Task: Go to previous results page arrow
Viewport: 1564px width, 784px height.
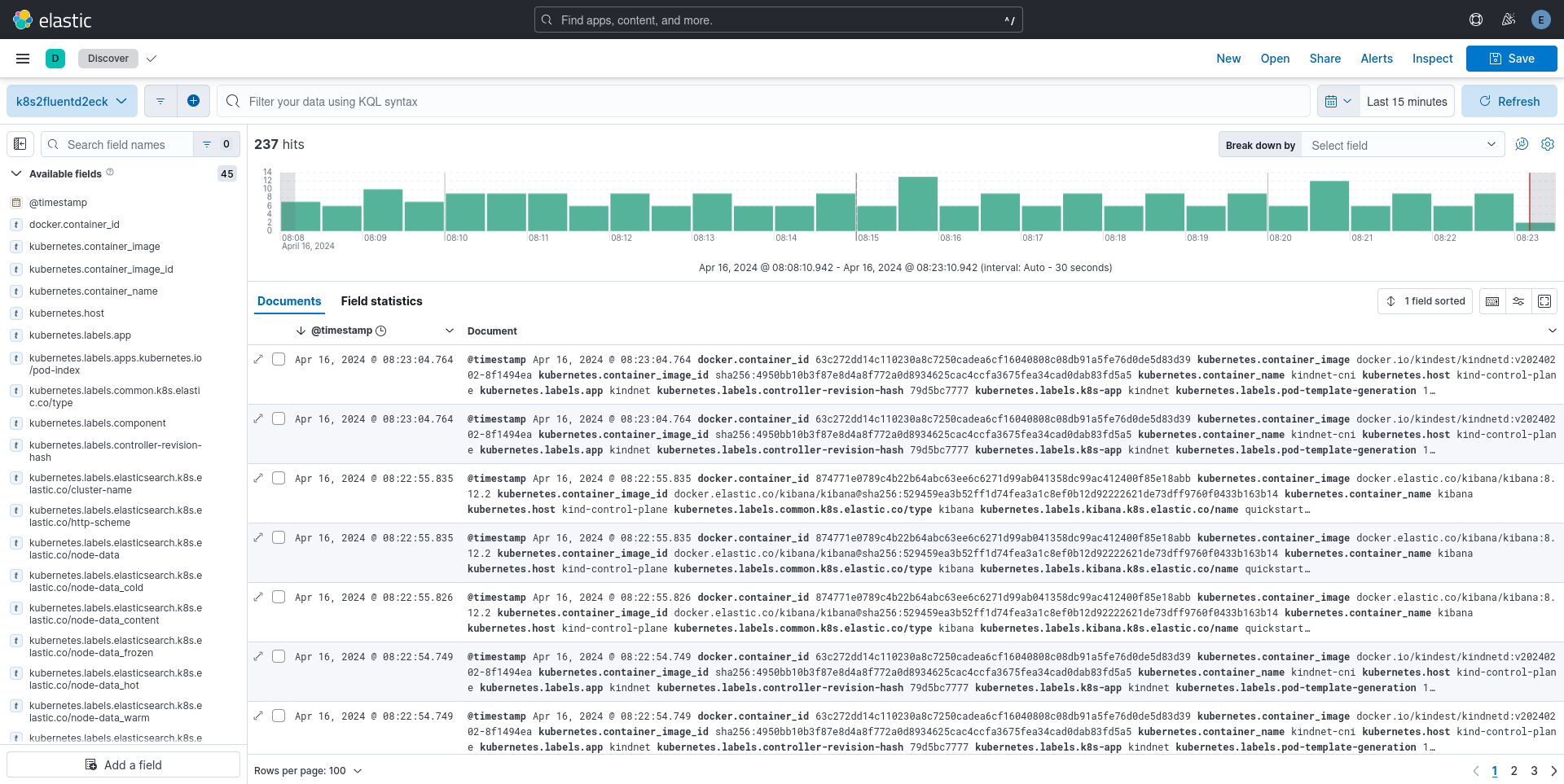Action: coord(1476,771)
